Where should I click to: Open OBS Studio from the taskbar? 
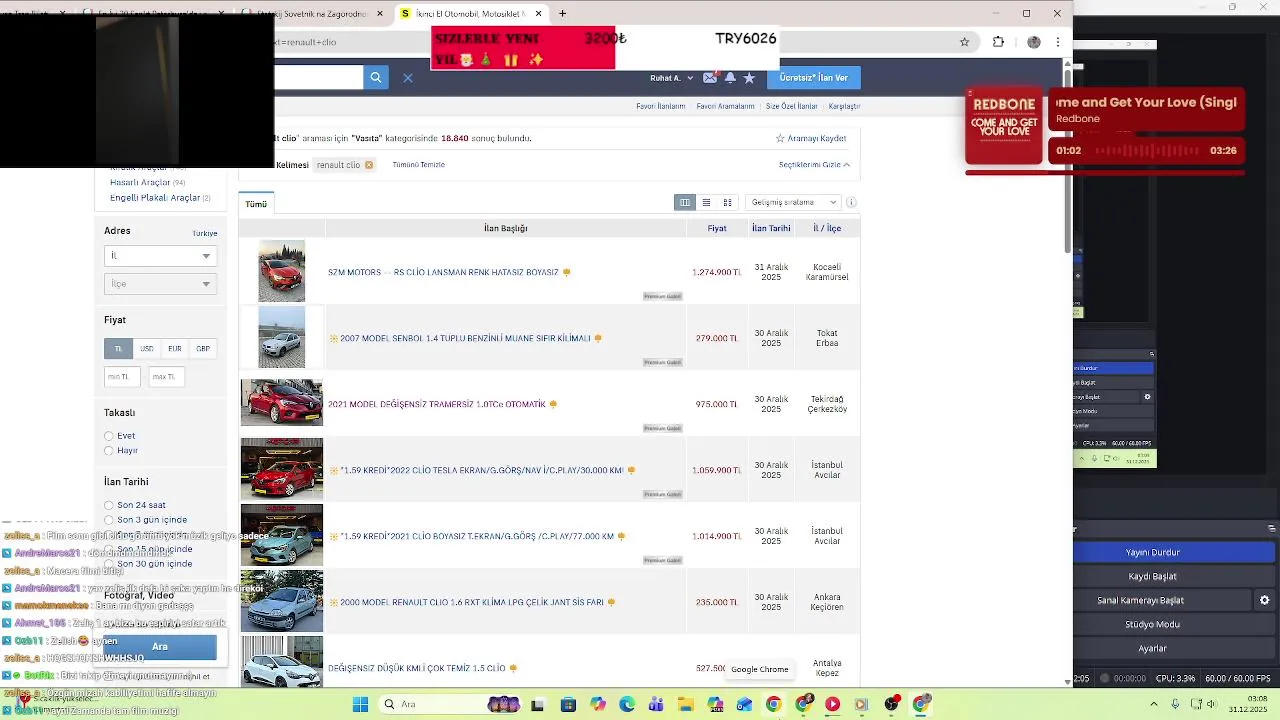click(x=891, y=704)
